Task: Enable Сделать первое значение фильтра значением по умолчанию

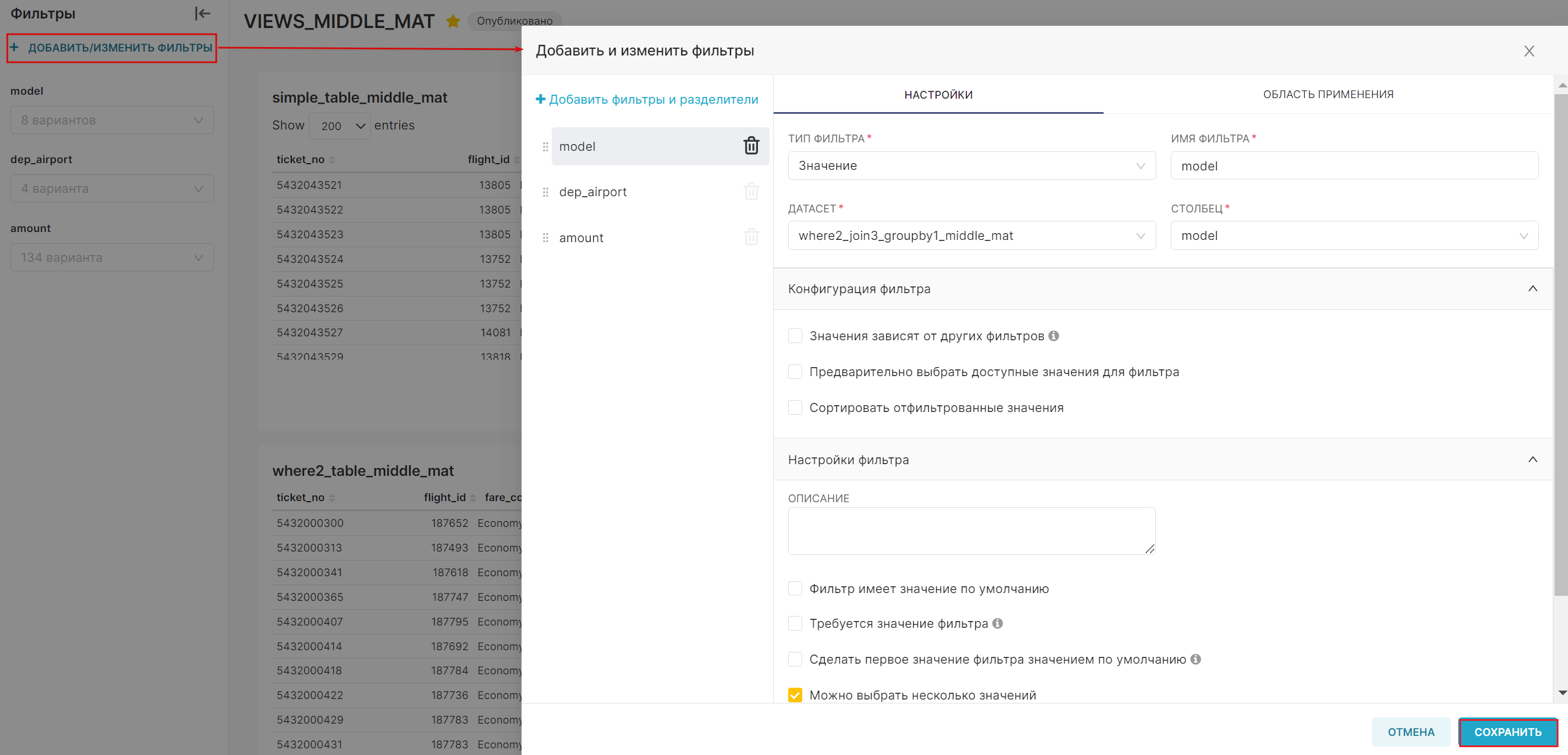Action: 795,659
